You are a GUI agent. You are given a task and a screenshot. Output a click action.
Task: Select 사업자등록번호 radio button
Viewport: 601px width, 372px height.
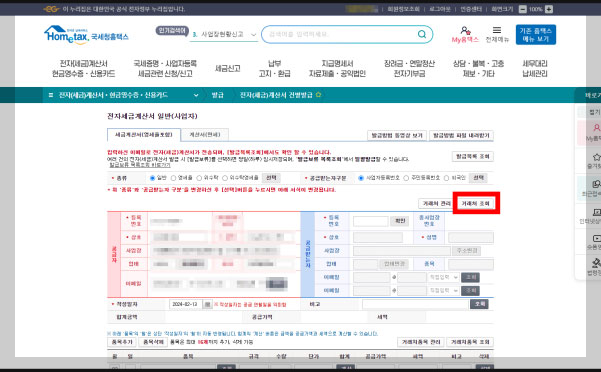pos(361,178)
